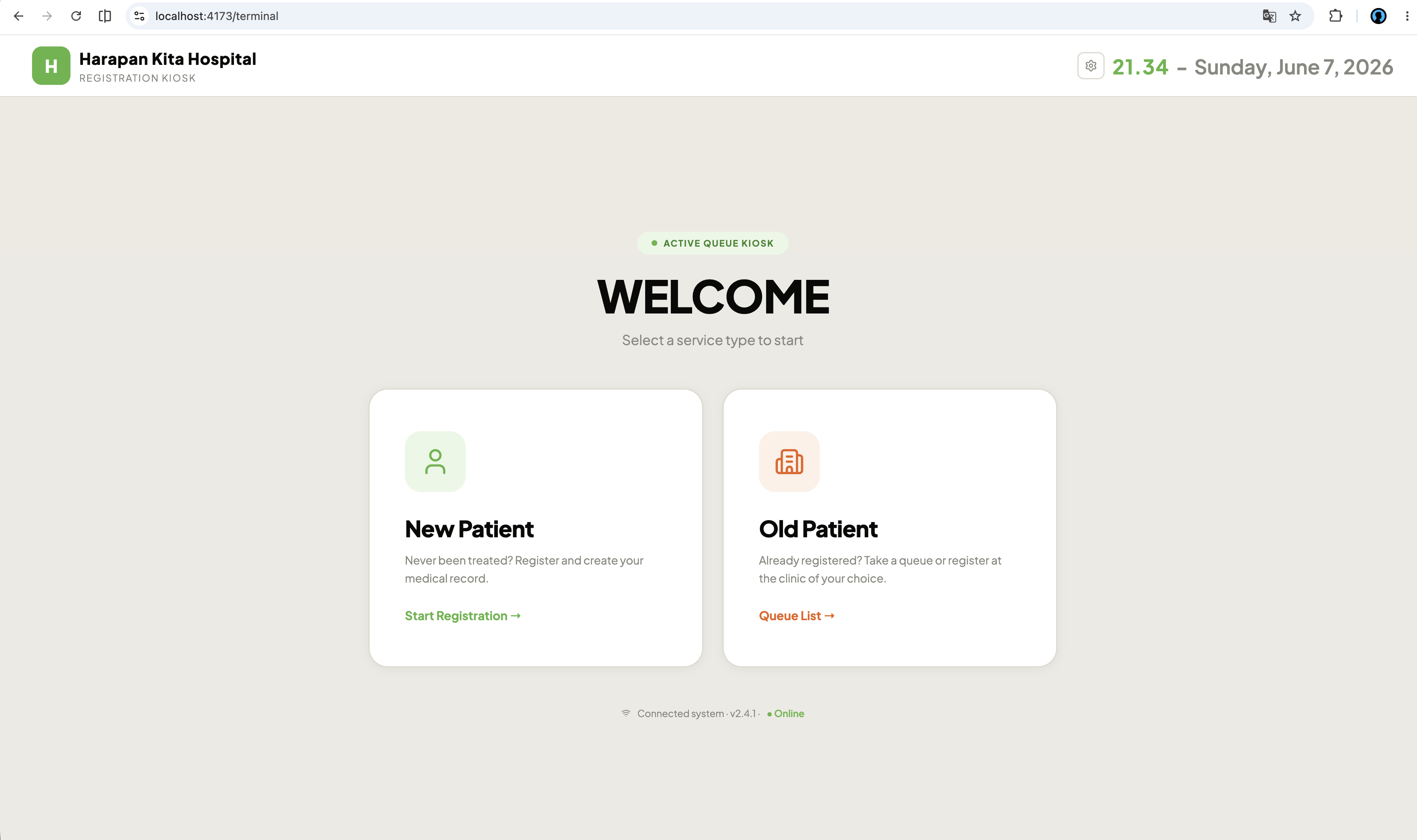
Task: Click 'Select a service type to start' text
Action: 712,340
